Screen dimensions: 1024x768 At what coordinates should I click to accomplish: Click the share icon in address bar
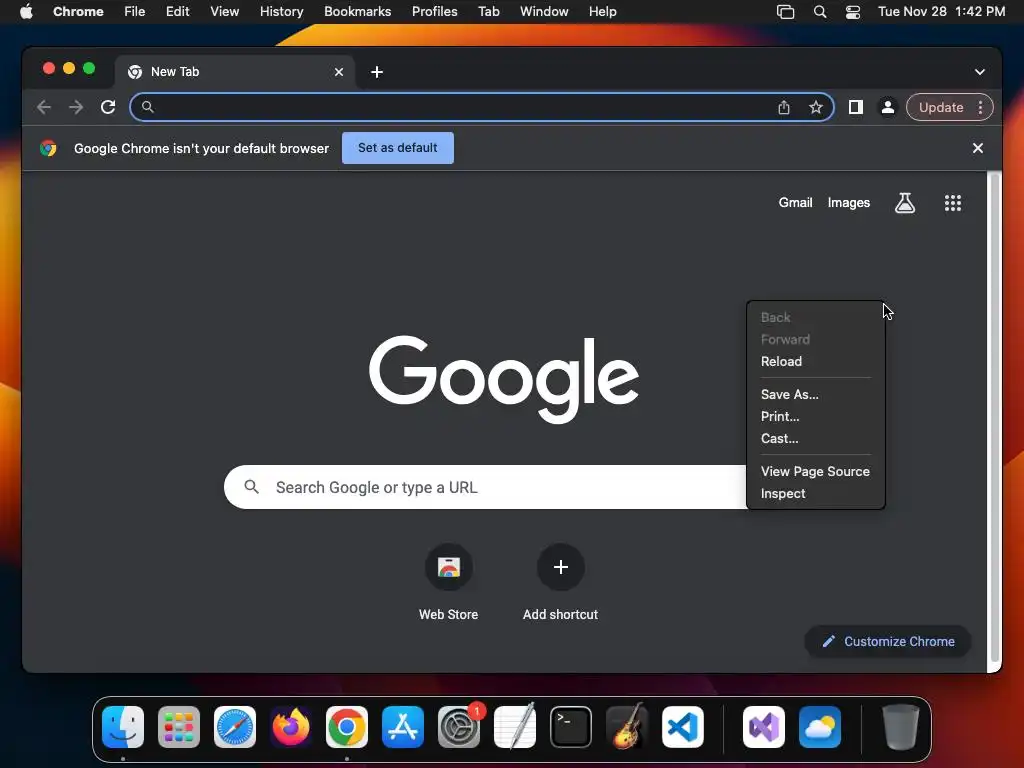[x=784, y=108]
